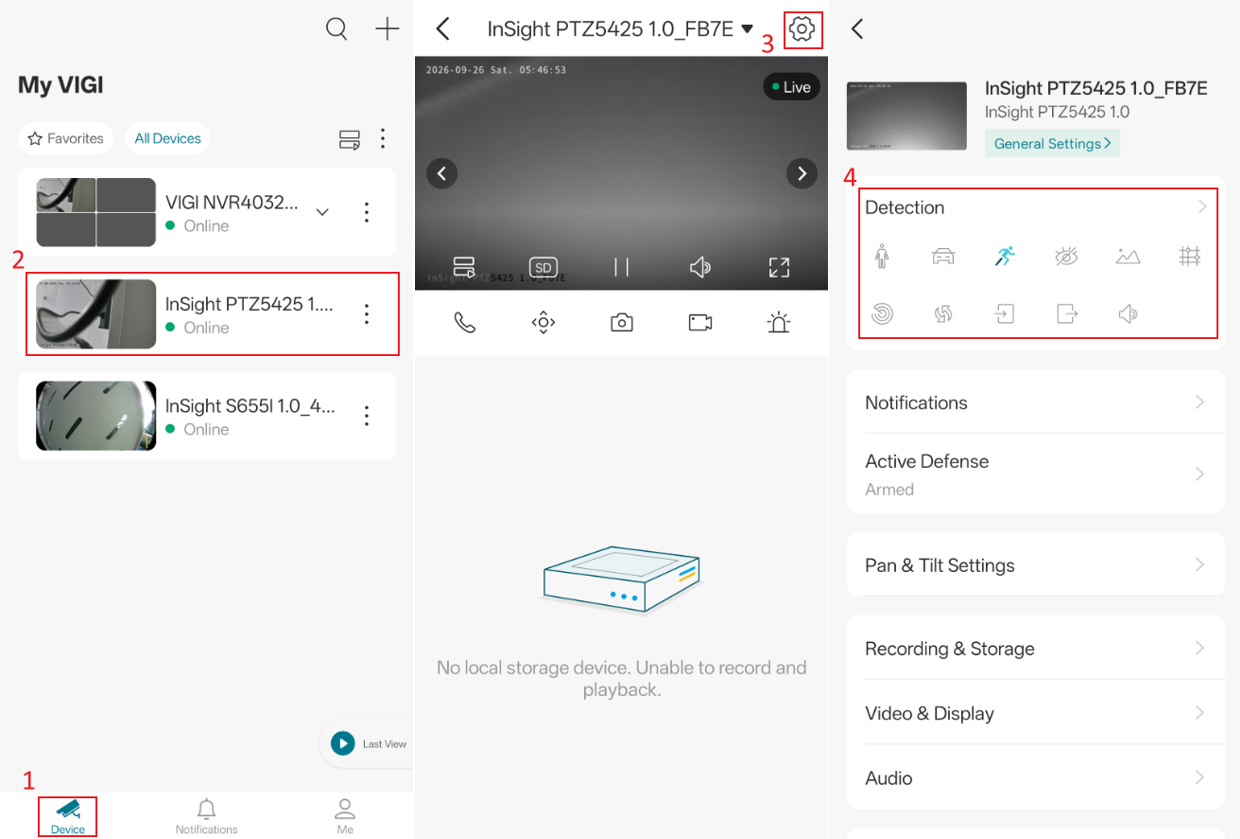Image resolution: width=1240 pixels, height=839 pixels.
Task: Enter fullscreen live view
Action: pos(779,267)
